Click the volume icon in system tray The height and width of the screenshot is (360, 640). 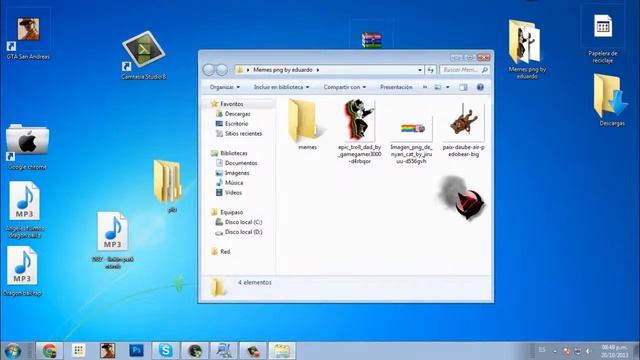click(588, 351)
